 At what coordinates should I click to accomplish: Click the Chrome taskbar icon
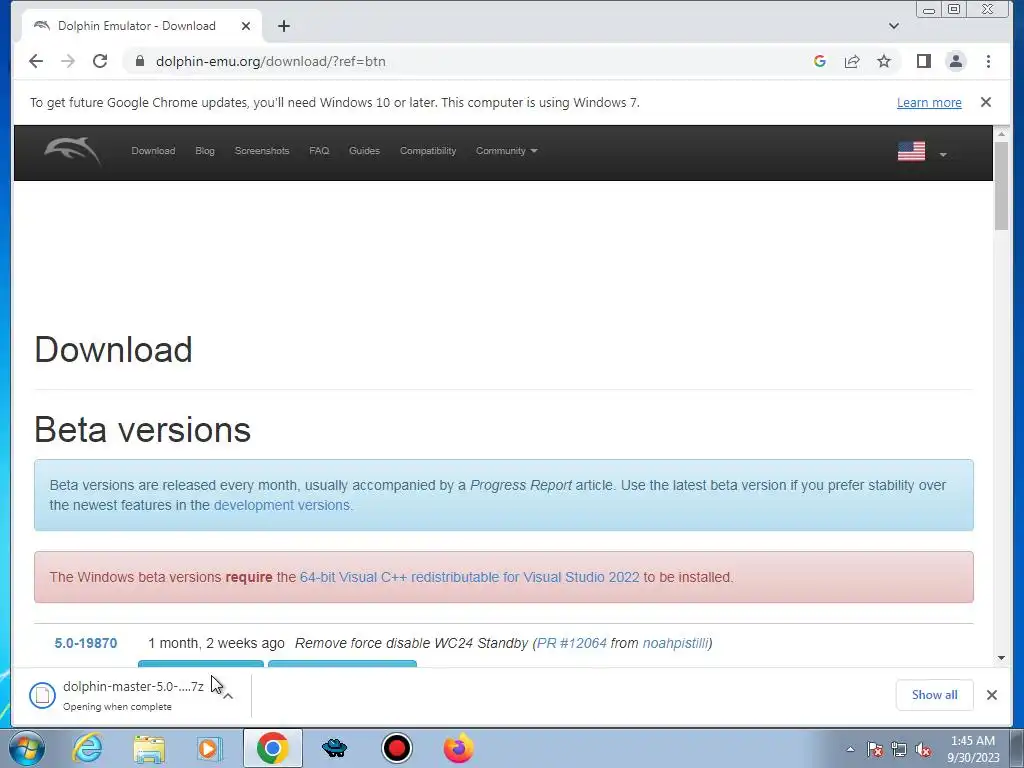(272, 748)
